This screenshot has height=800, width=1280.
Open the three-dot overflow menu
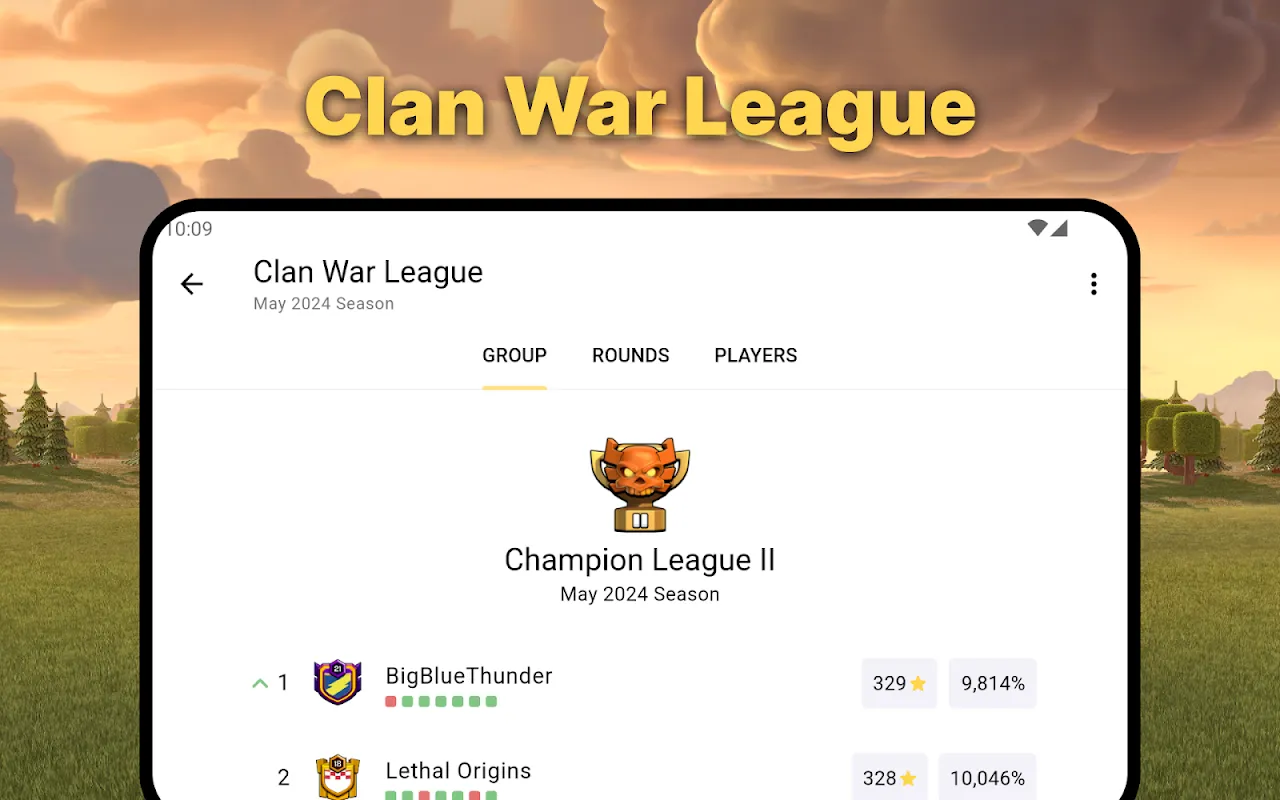(x=1093, y=284)
